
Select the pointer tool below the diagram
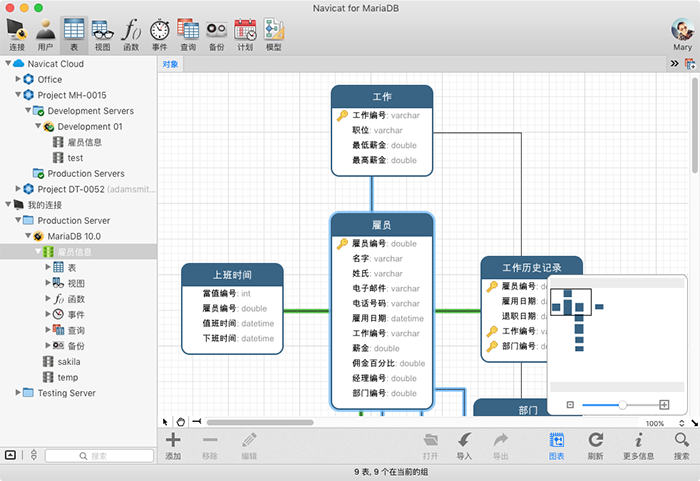pos(165,422)
